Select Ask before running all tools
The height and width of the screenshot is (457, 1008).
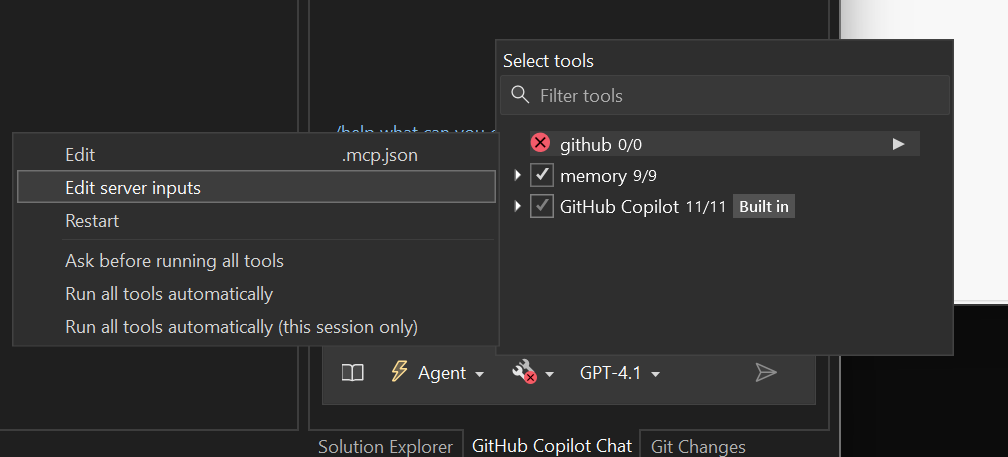click(174, 261)
